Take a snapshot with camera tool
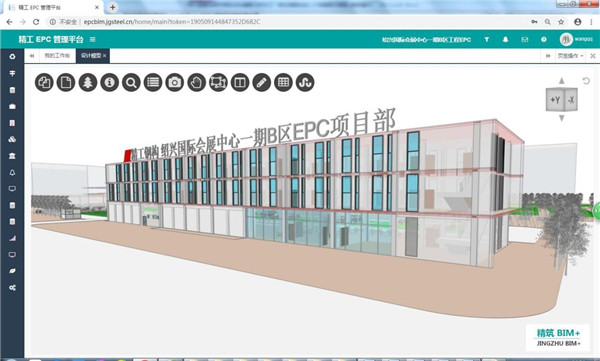600x361 pixels. [175, 82]
